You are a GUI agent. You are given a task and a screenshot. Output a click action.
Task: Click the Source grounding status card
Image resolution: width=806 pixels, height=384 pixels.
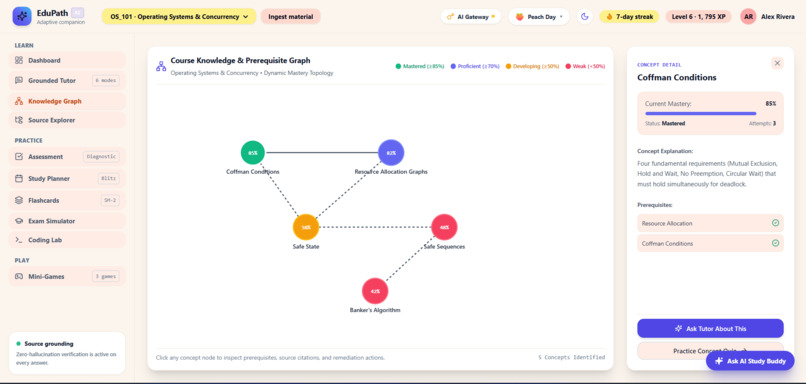click(x=67, y=353)
